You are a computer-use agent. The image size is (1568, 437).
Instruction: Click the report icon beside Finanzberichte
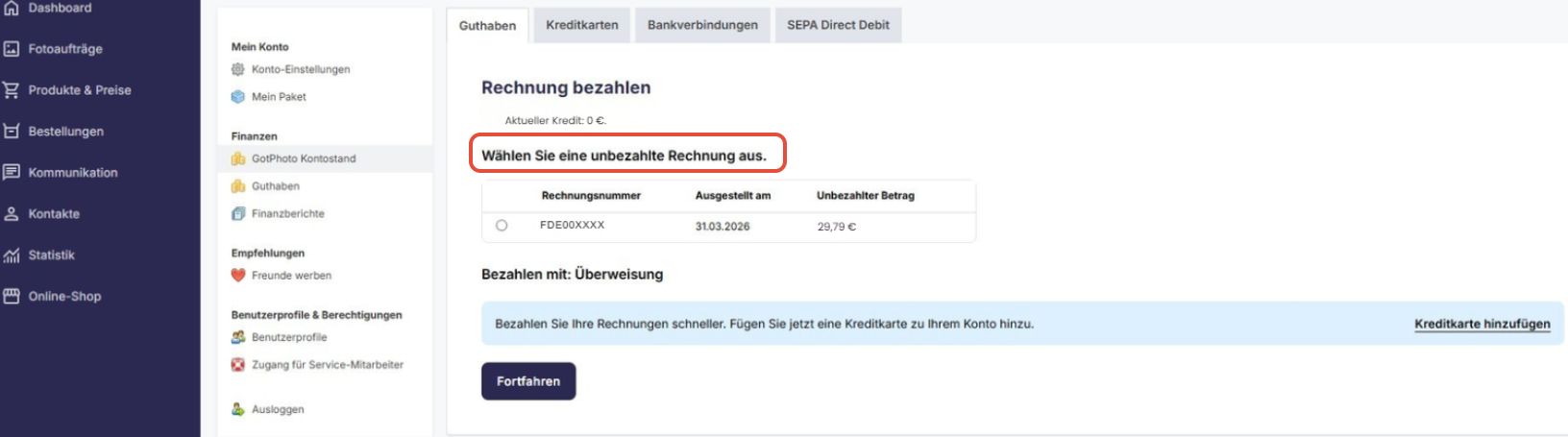click(238, 213)
